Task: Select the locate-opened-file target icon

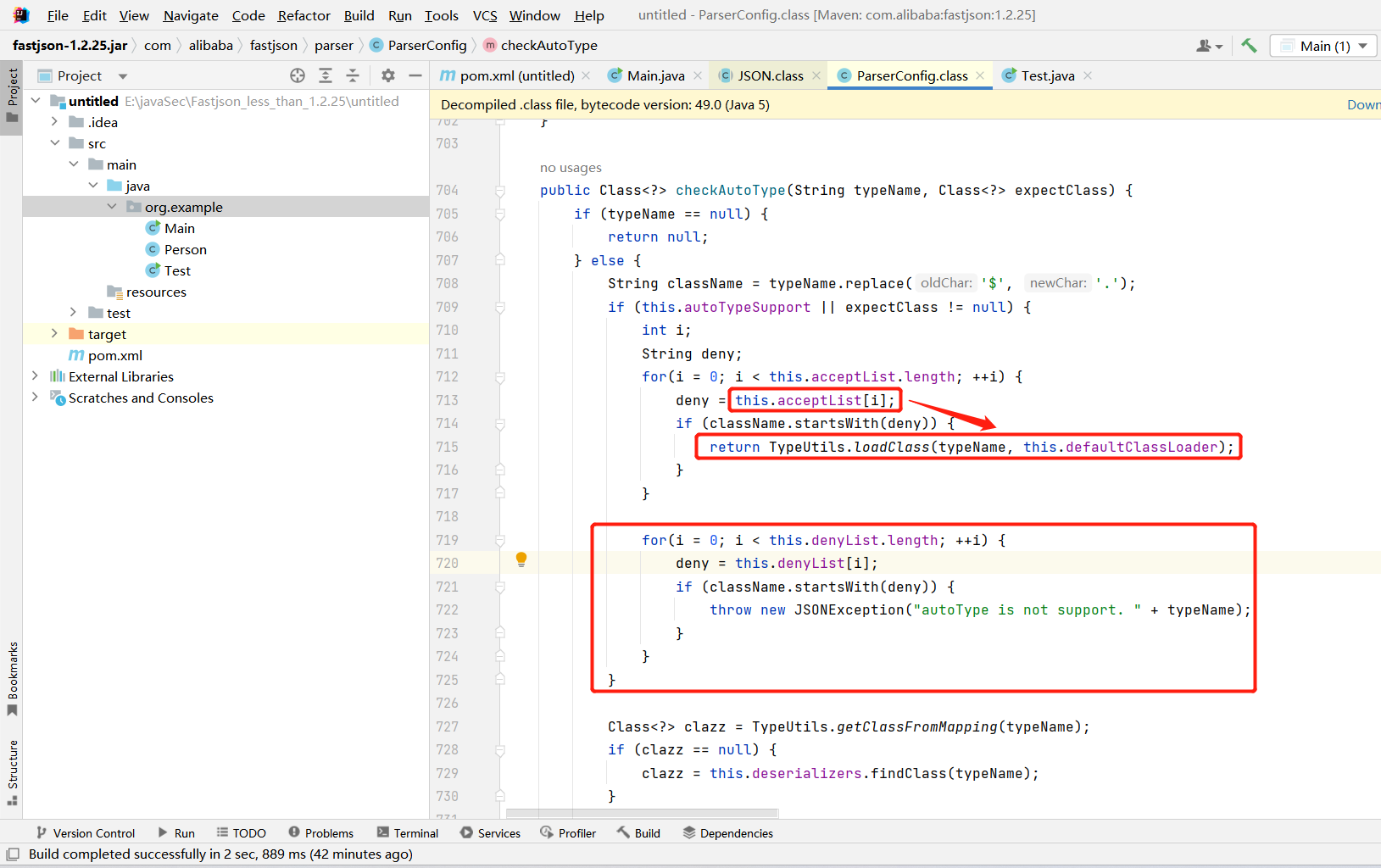Action: pyautogui.click(x=298, y=75)
